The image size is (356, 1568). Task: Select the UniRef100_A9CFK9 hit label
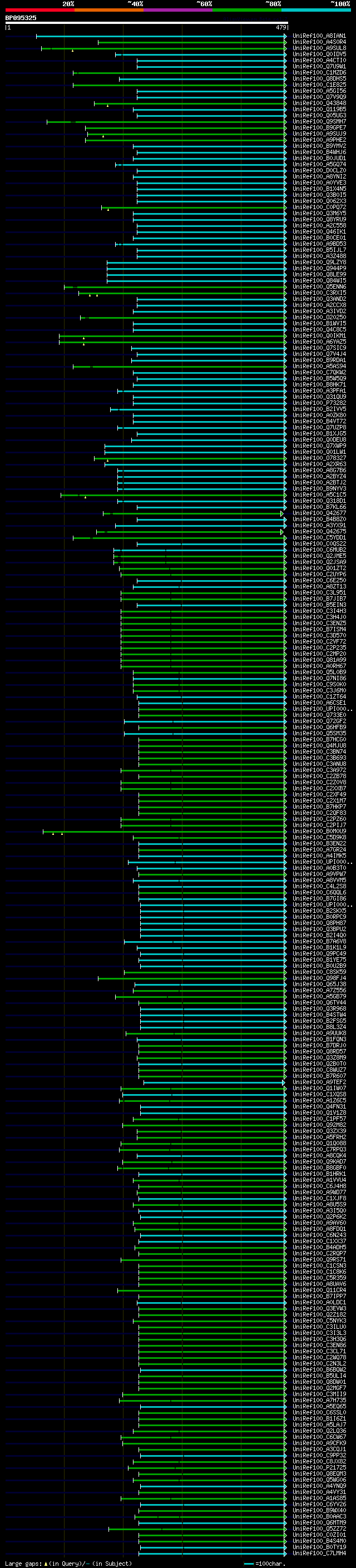[319, 1443]
